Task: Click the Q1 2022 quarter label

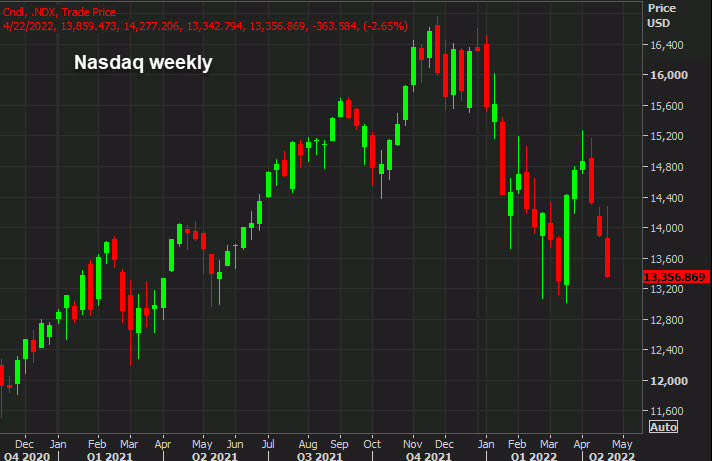Action: (534, 456)
